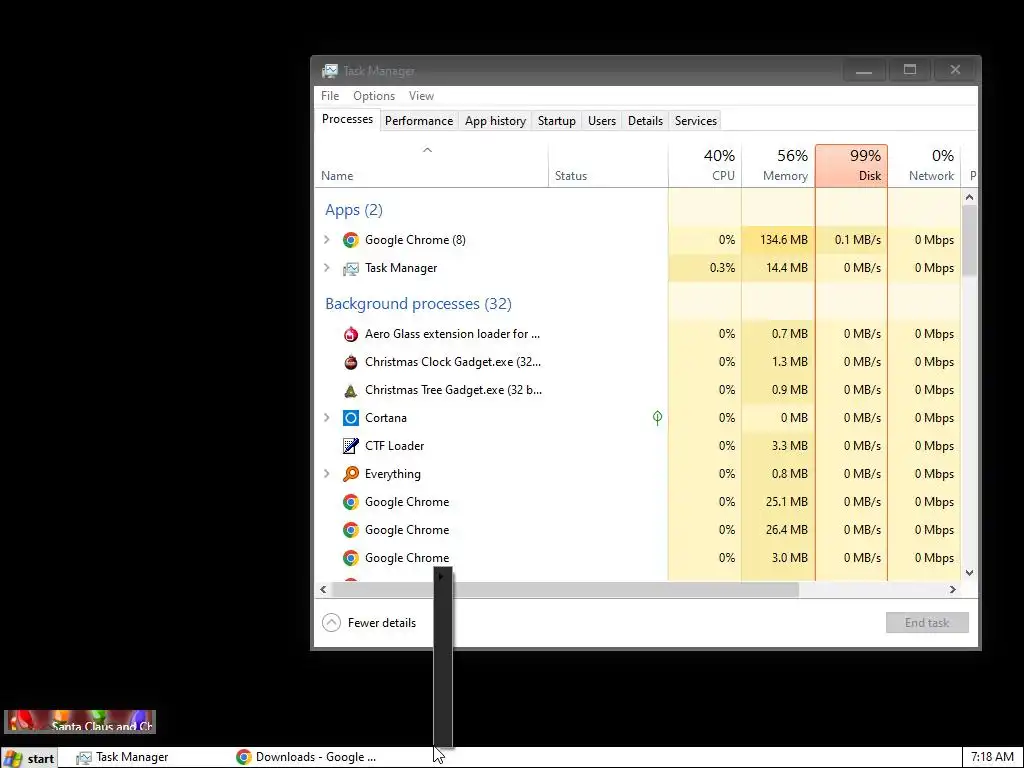Collapse view with Fewer details
The image size is (1024, 768).
click(369, 623)
